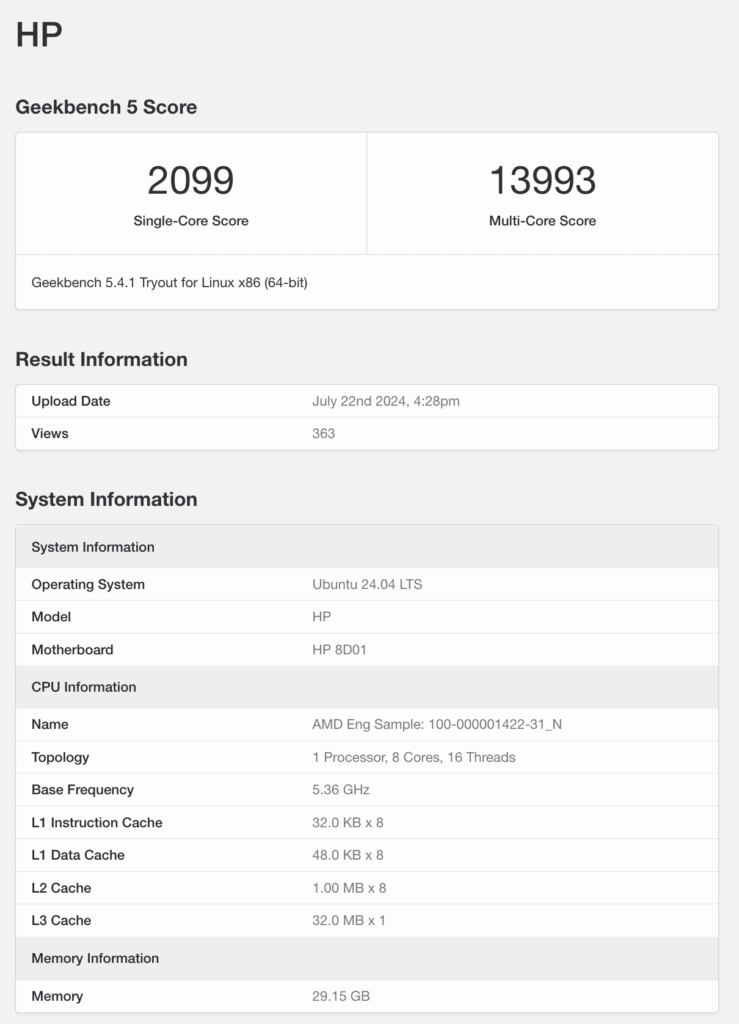Click the System Information section heading
Image resolution: width=739 pixels, height=1024 pixels.
(x=106, y=499)
